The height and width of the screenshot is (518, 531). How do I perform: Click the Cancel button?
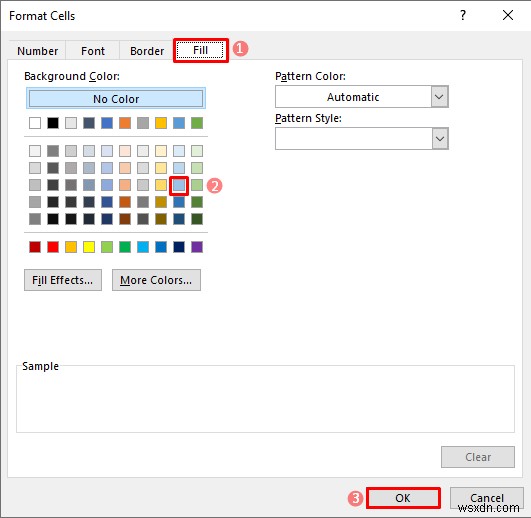(x=487, y=498)
